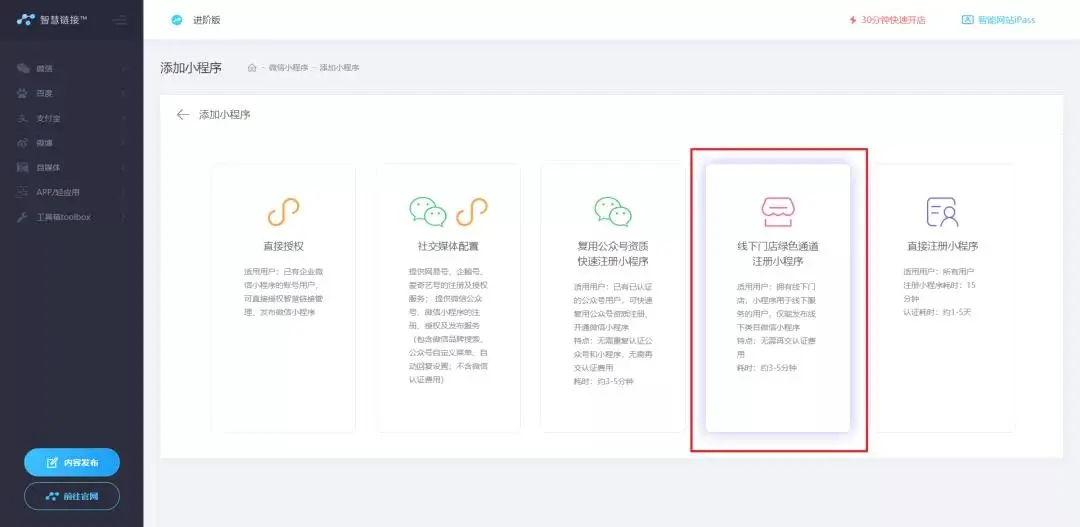This screenshot has width=1080, height=527.
Task: Open the 工具箱toolbox sidebar menu item
Action: click(x=70, y=217)
